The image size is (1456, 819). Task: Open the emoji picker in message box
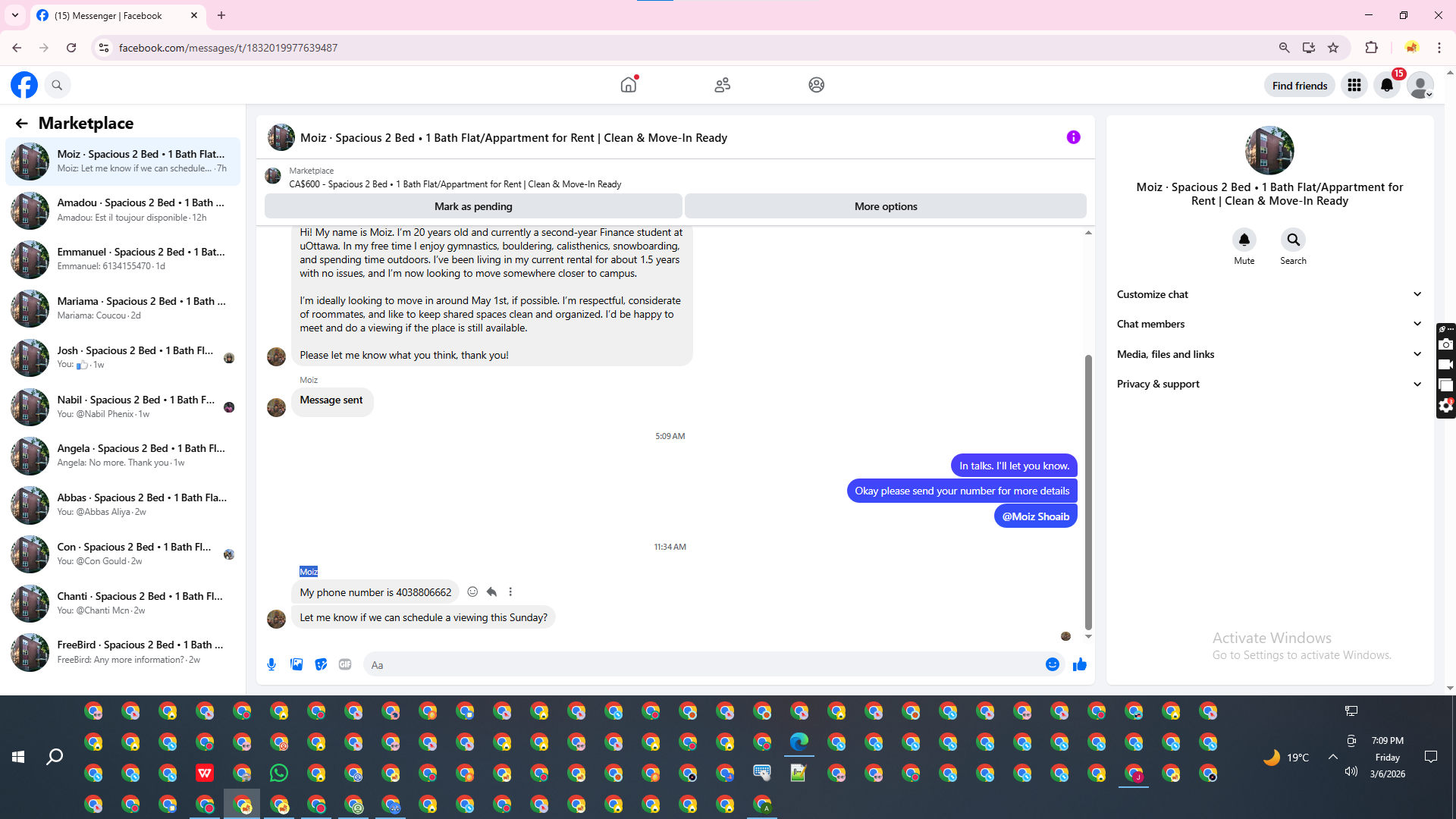point(1053,665)
